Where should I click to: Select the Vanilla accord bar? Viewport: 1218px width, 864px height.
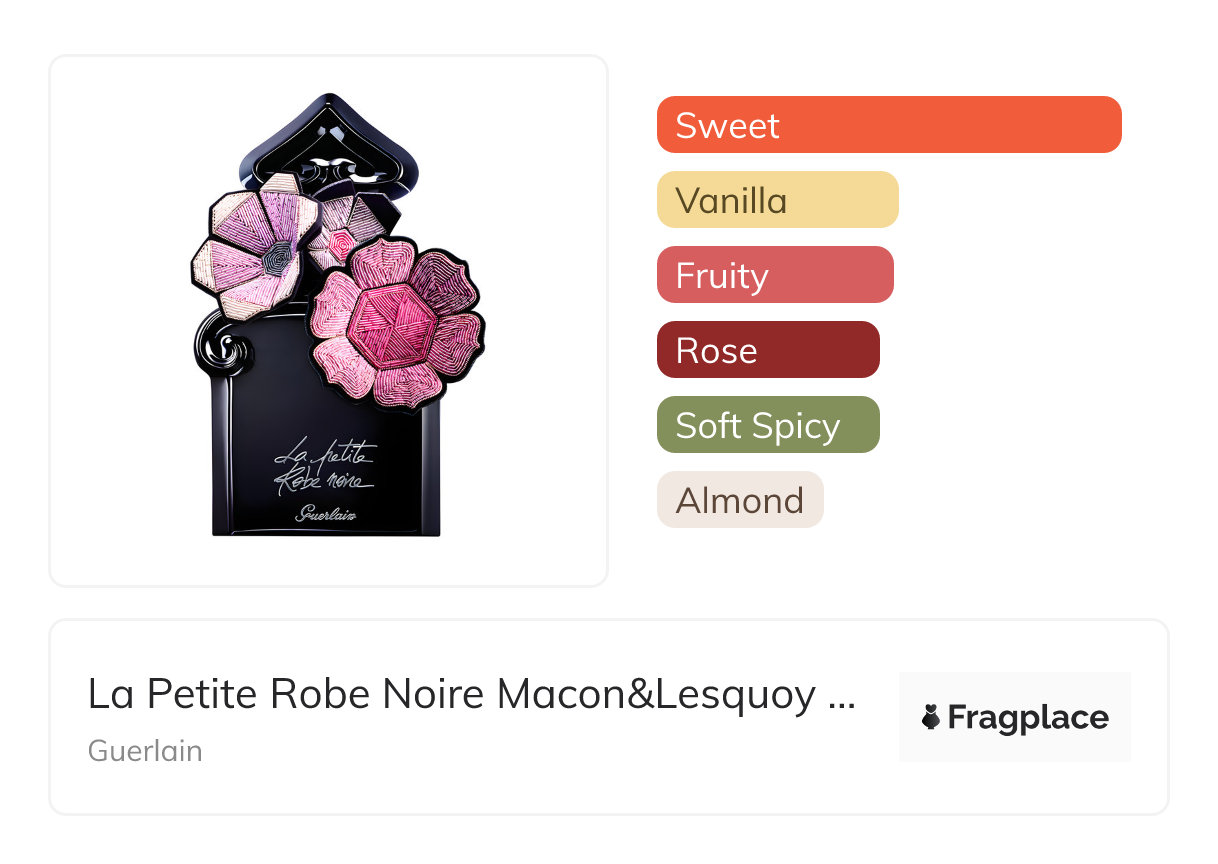coord(777,200)
